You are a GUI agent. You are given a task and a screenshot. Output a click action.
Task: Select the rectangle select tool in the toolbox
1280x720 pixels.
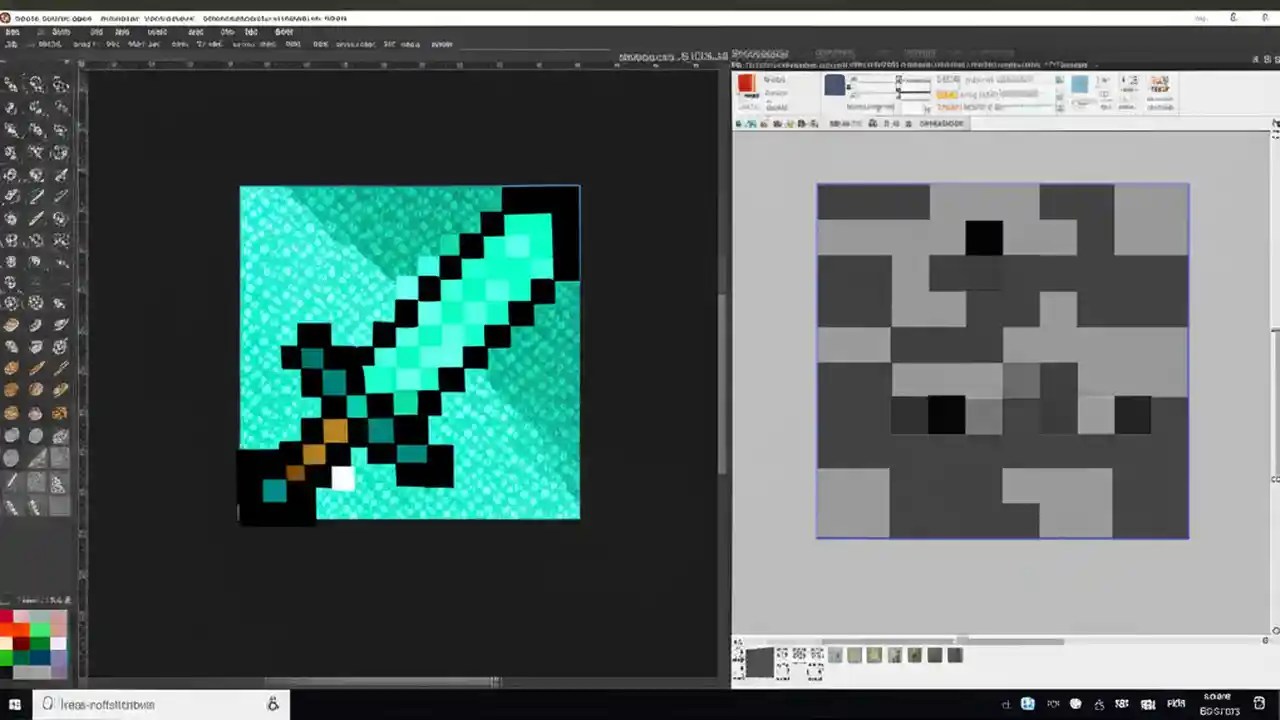pos(13,84)
